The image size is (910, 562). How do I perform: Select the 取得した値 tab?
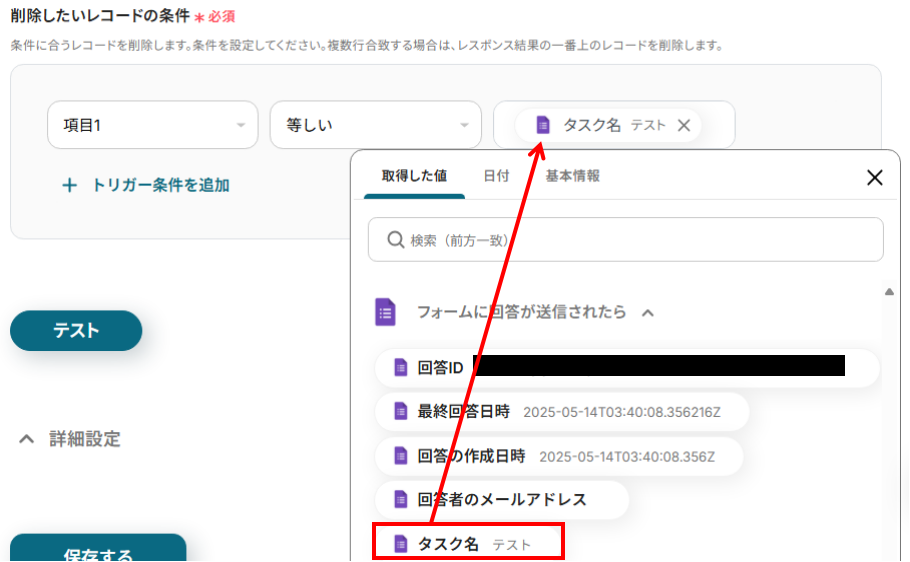point(414,176)
